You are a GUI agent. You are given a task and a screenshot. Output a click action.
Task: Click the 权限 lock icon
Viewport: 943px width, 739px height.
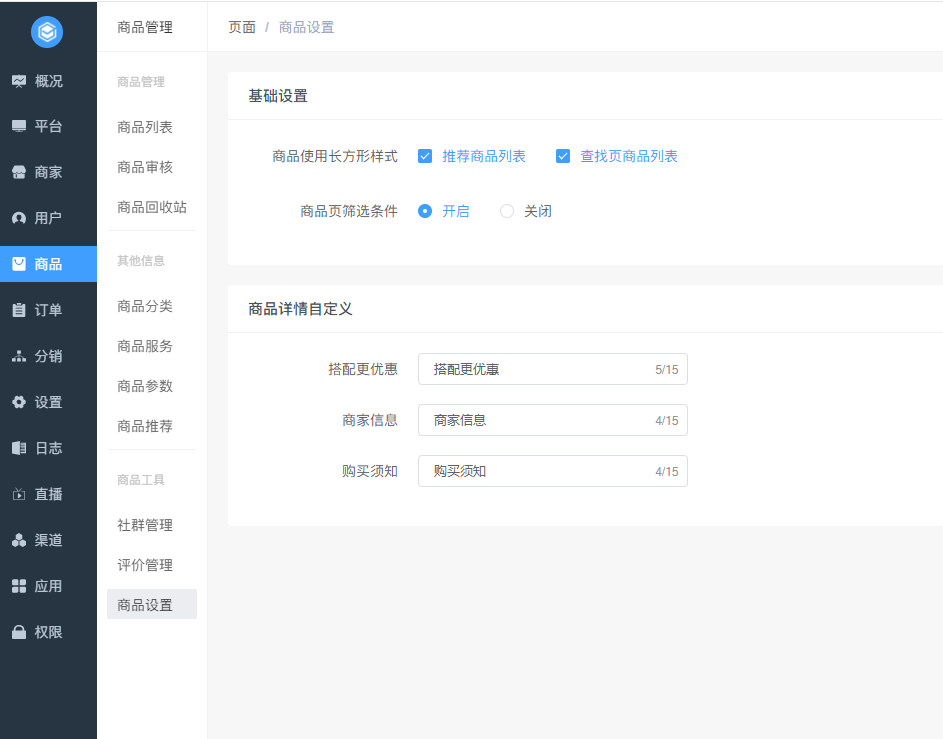coord(19,632)
